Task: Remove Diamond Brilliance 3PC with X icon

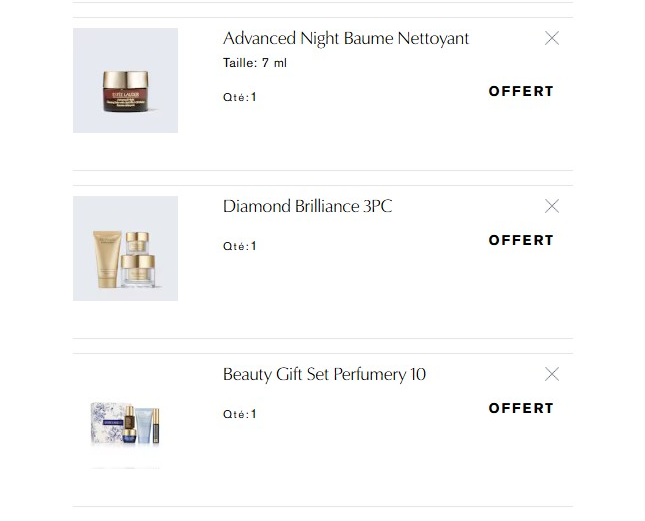Action: click(x=552, y=206)
